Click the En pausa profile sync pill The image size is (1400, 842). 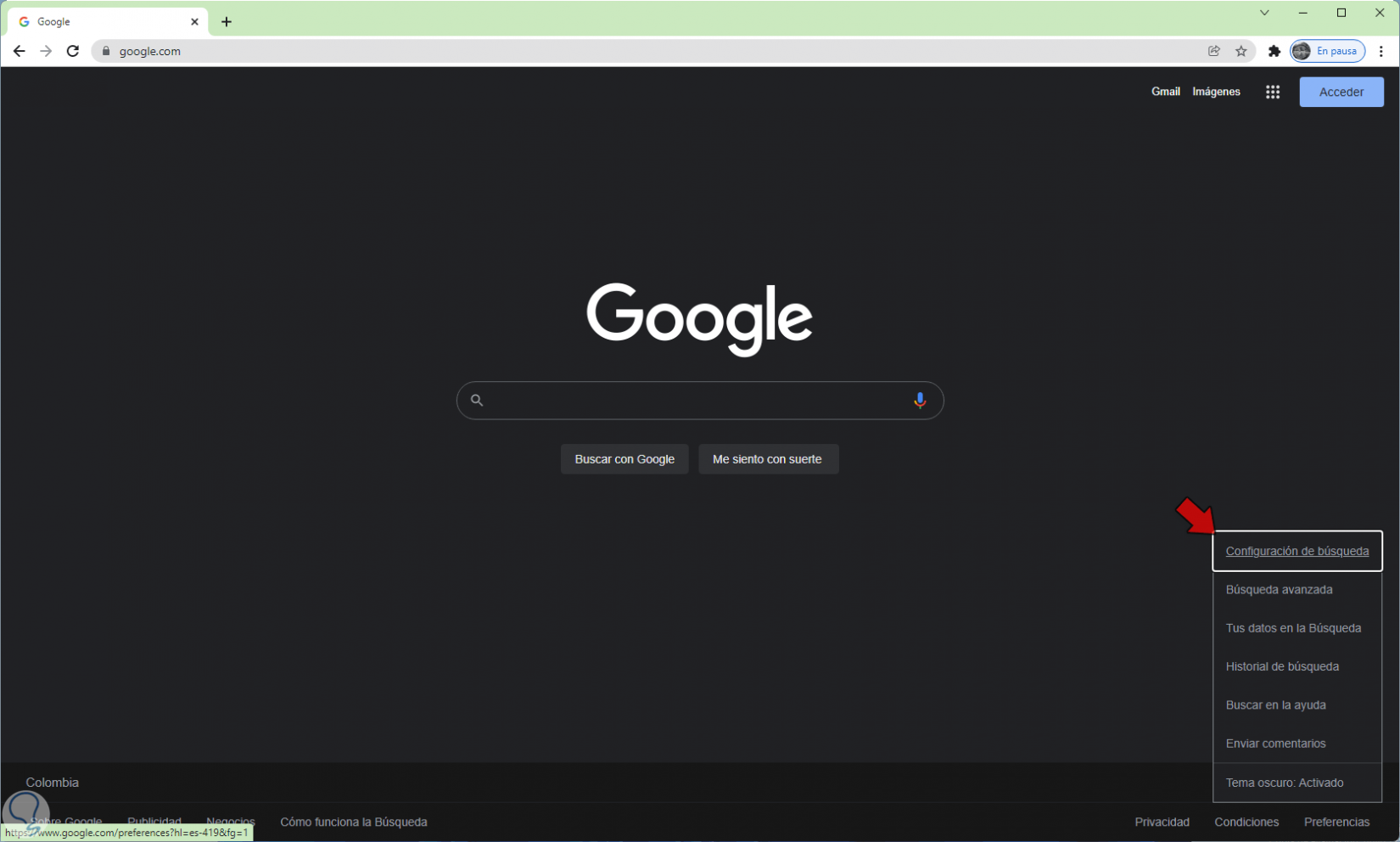point(1327,51)
